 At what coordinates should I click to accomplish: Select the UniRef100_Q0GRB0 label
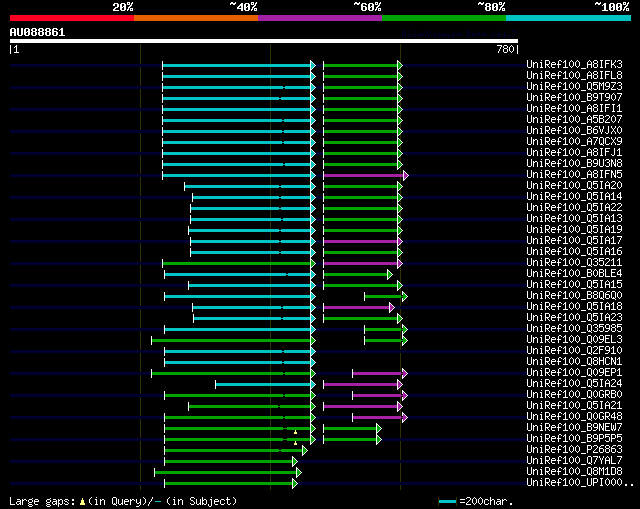pos(574,395)
